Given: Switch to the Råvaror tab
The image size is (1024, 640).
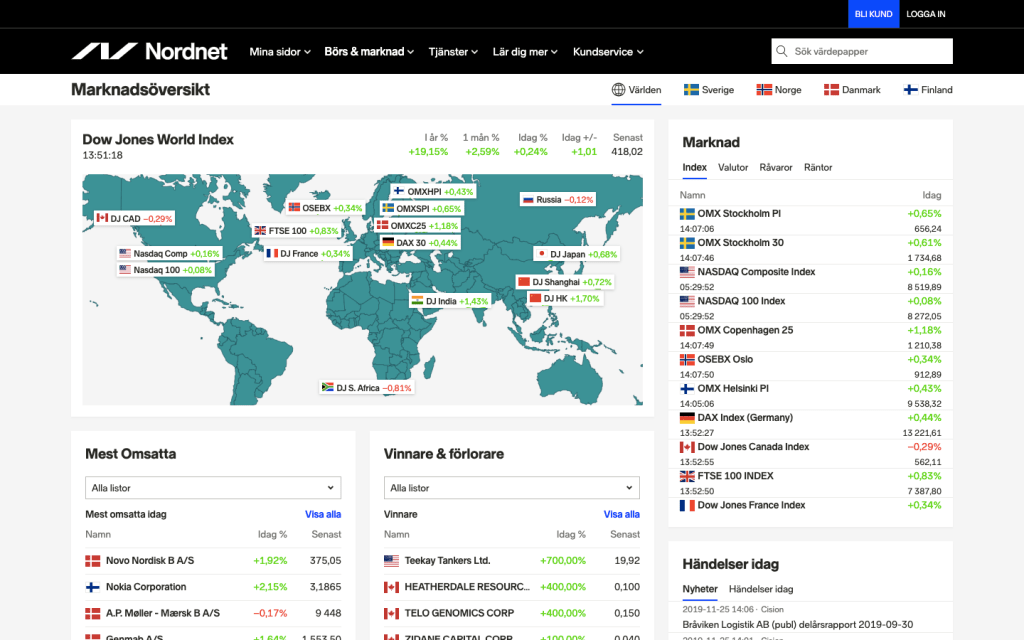Looking at the screenshot, I should 775,168.
